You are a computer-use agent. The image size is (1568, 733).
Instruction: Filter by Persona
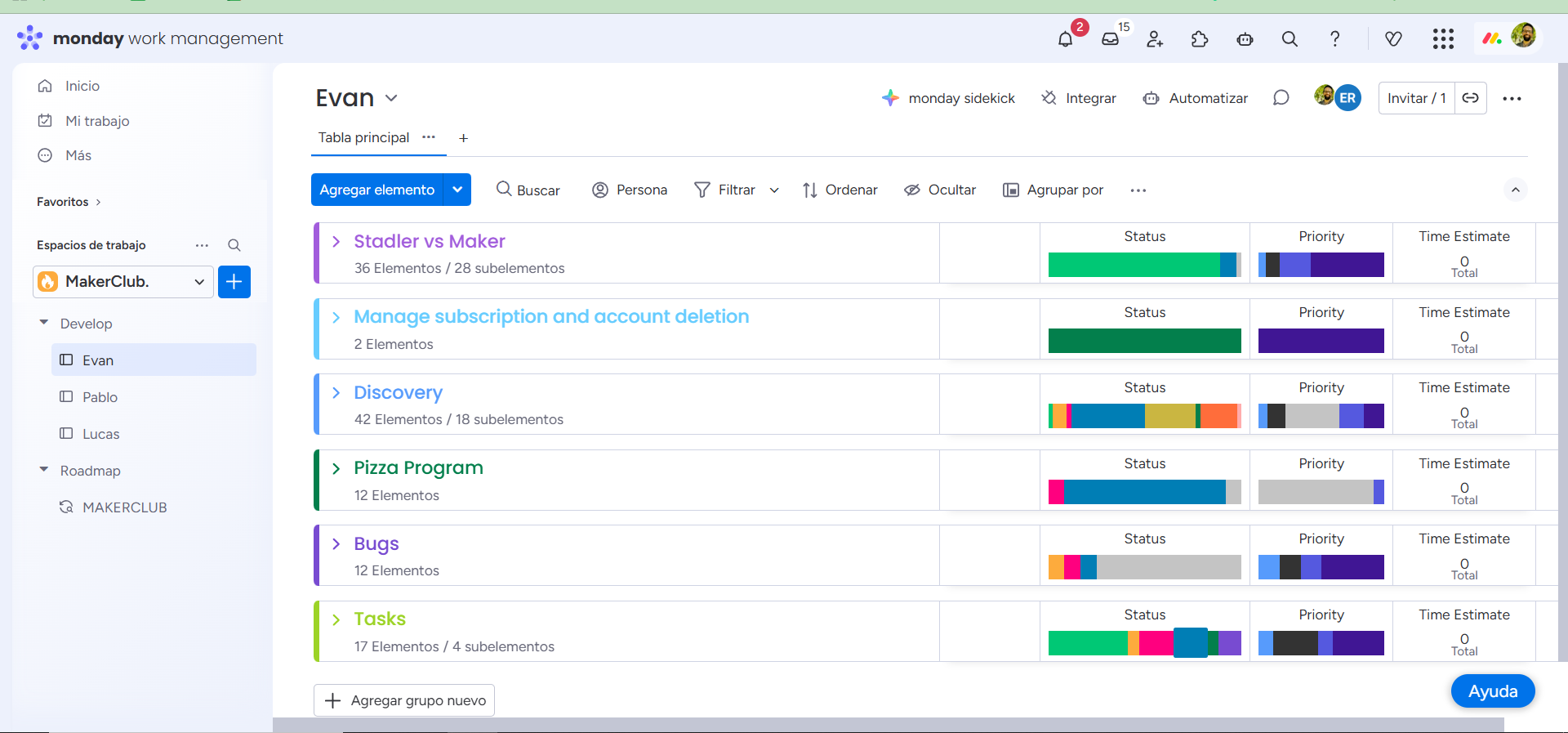(629, 190)
